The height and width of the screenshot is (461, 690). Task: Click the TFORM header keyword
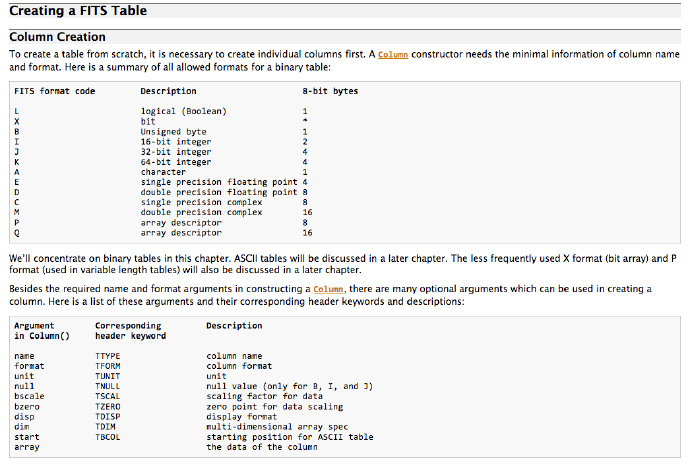107,365
